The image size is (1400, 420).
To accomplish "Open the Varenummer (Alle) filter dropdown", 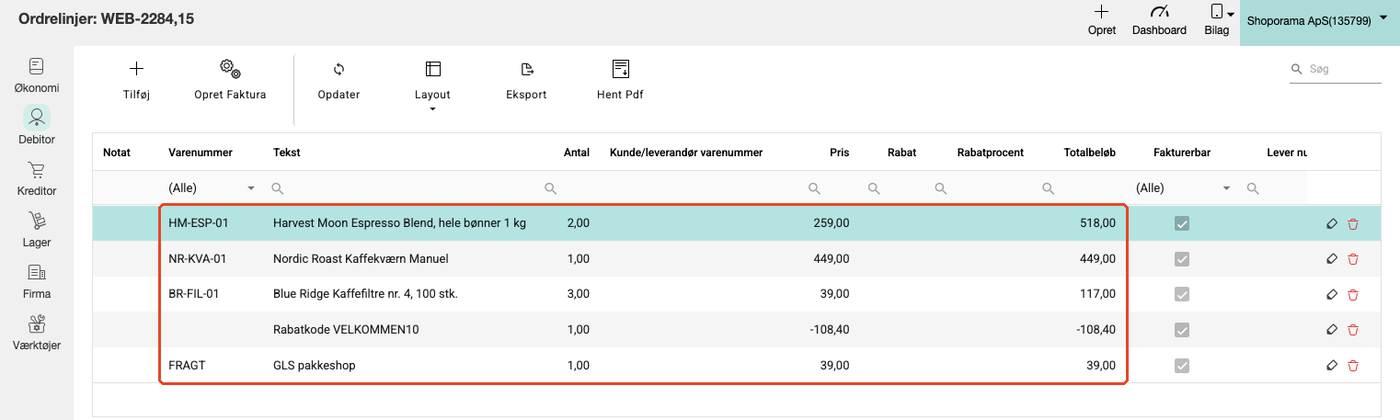I will tap(251, 188).
